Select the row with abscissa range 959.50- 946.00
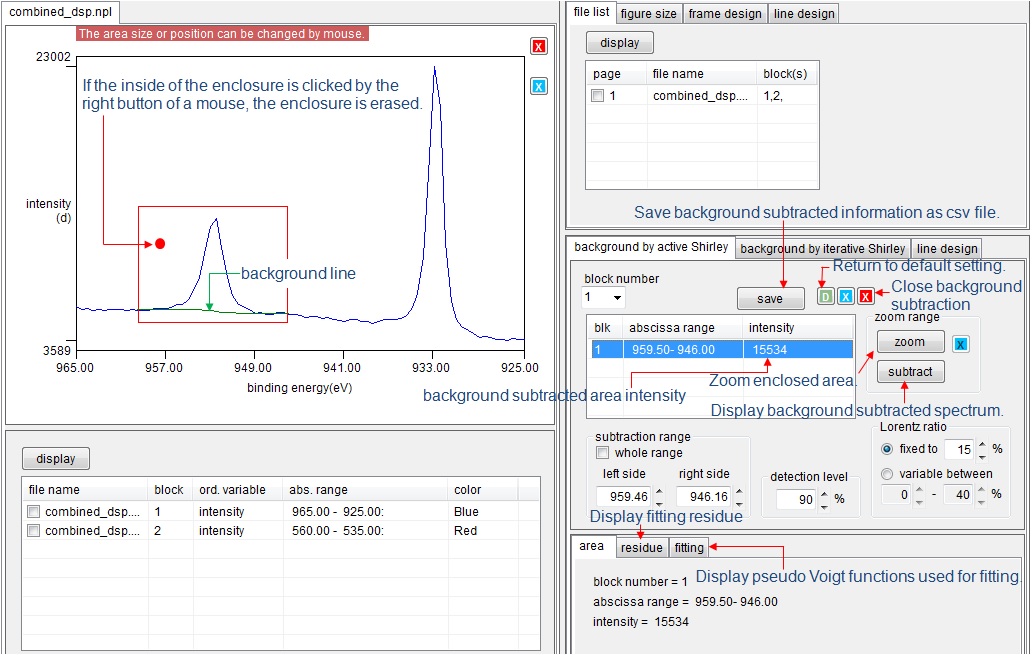This screenshot has width=1036, height=655. 722,350
